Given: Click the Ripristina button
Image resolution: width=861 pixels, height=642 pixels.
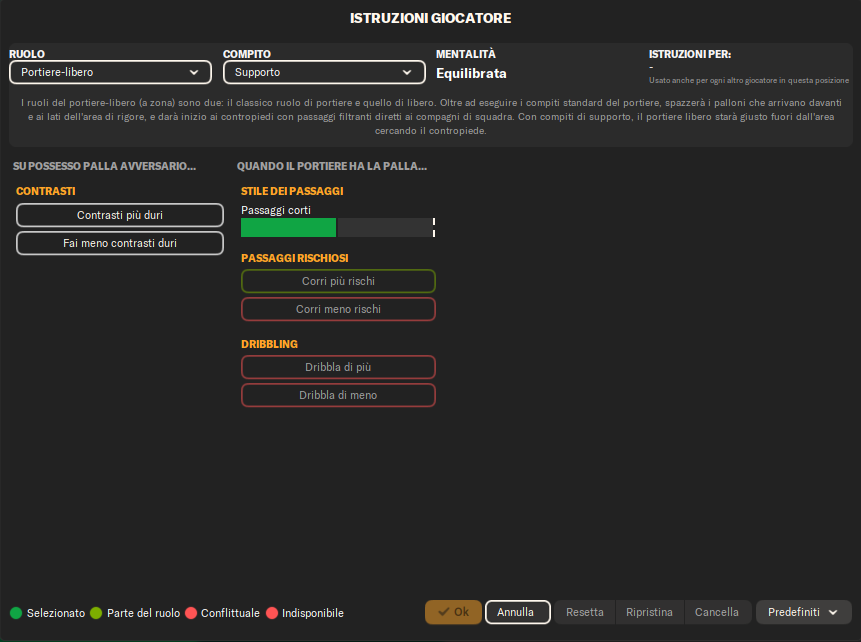Looking at the screenshot, I should (649, 612).
